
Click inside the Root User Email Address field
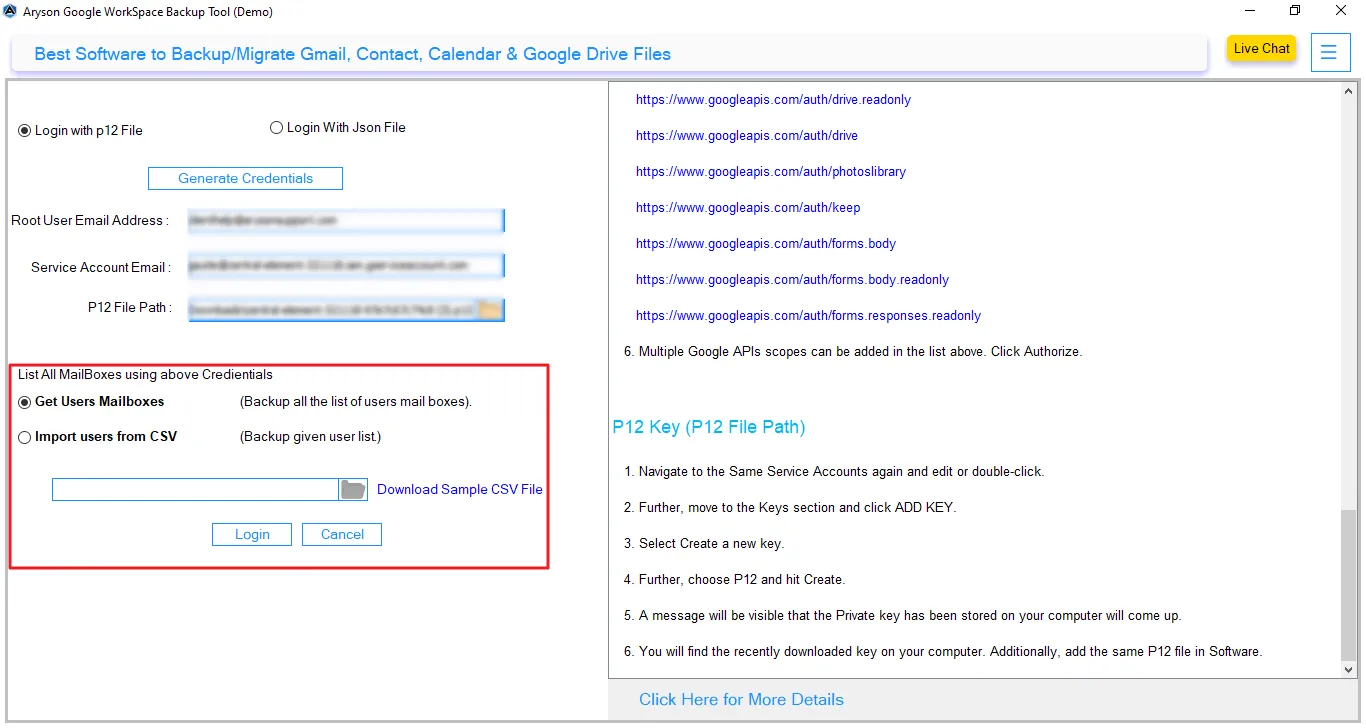tap(345, 220)
